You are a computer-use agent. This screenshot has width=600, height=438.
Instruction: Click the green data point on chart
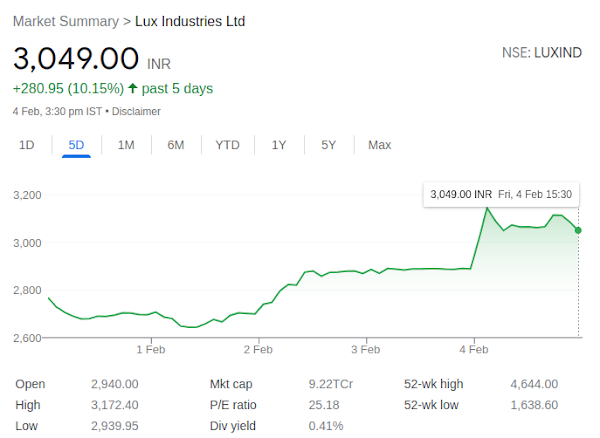point(578,230)
